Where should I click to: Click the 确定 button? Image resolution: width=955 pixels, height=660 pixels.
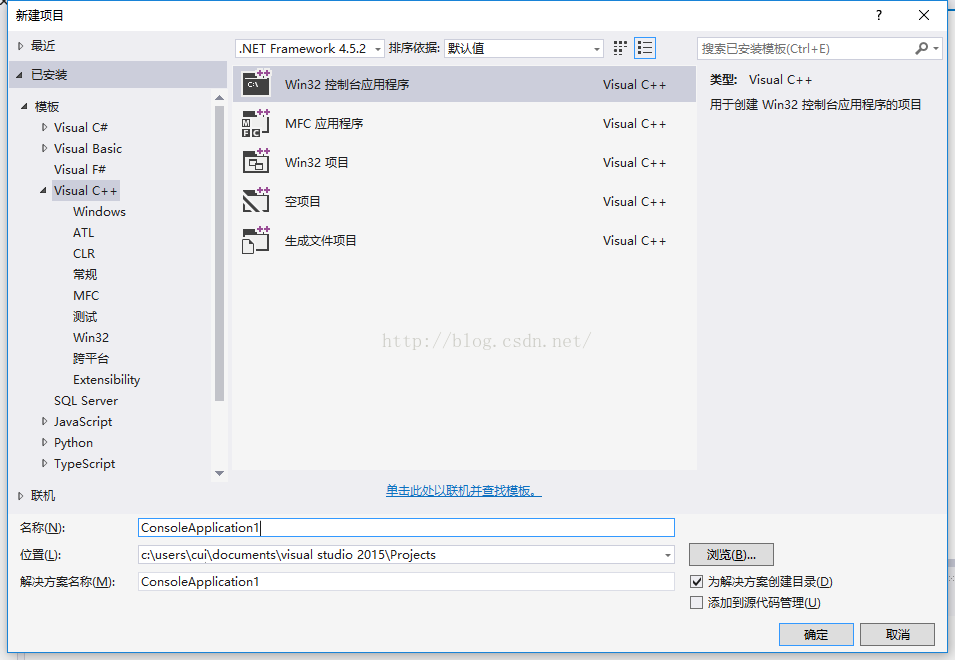pos(816,634)
